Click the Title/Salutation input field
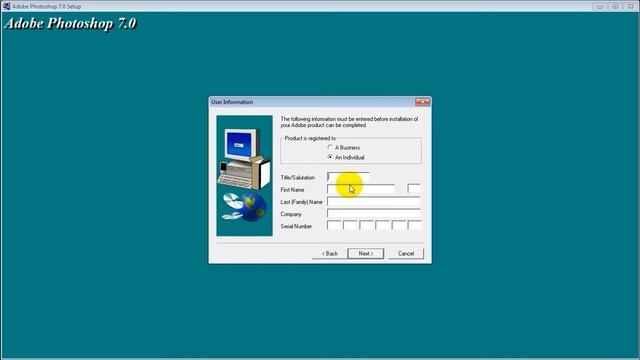 point(349,177)
